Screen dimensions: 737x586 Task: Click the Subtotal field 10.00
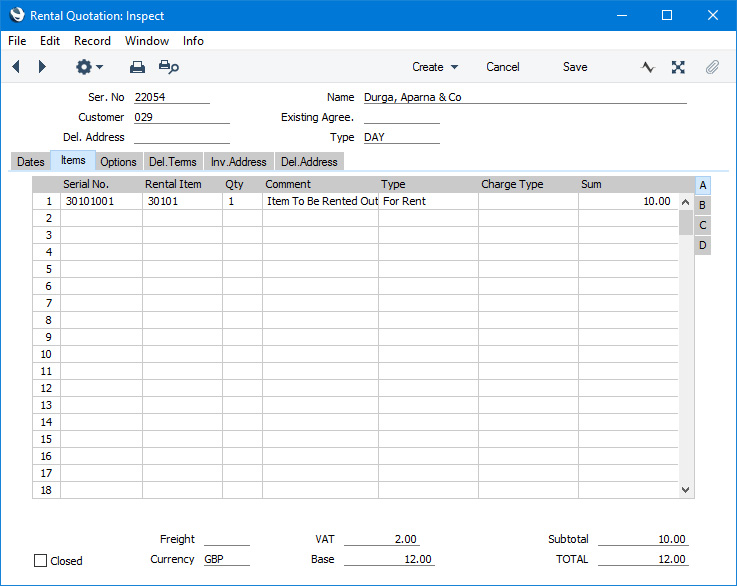pyautogui.click(x=643, y=539)
